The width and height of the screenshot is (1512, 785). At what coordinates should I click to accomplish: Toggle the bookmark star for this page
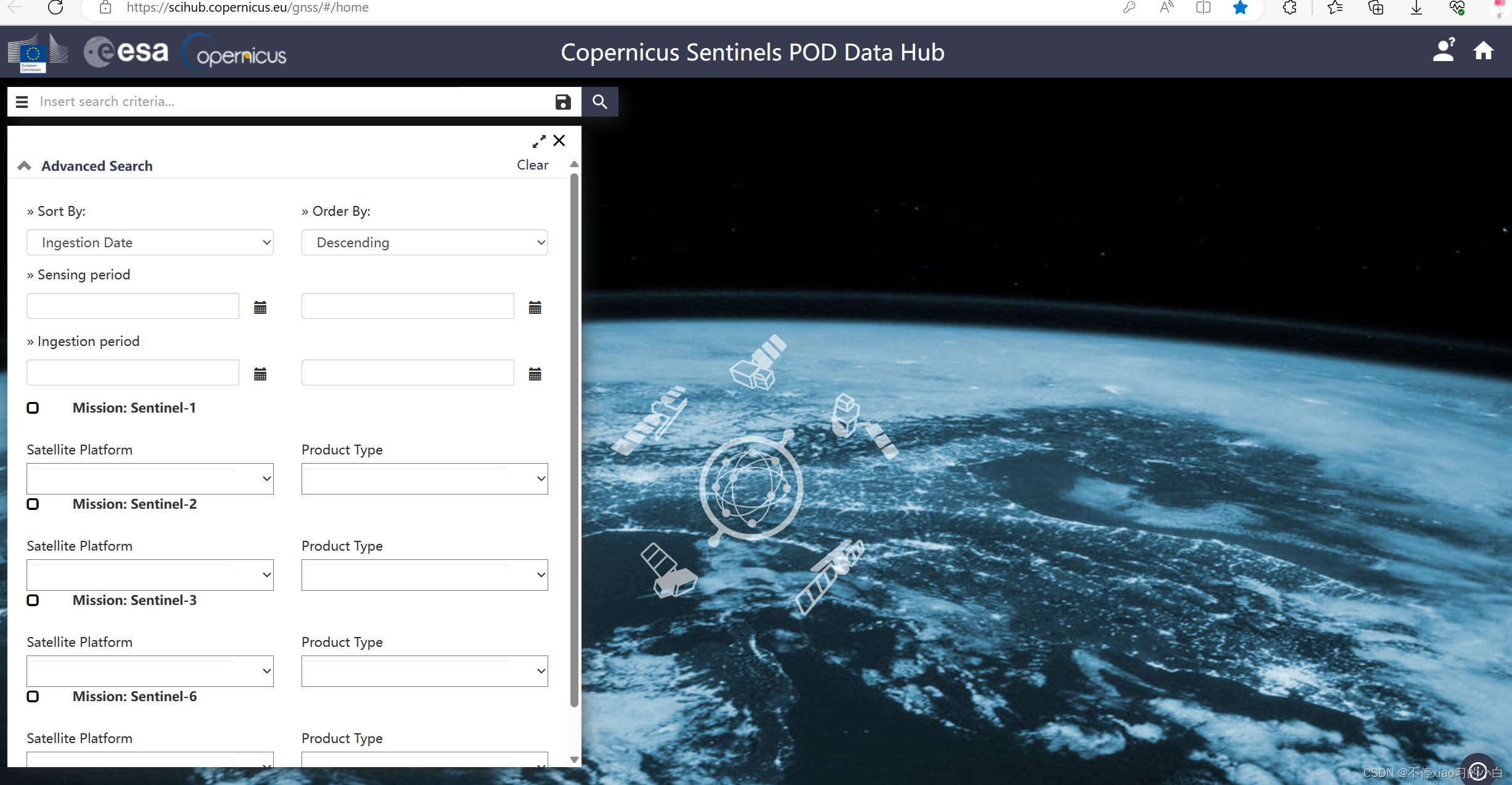point(1240,7)
